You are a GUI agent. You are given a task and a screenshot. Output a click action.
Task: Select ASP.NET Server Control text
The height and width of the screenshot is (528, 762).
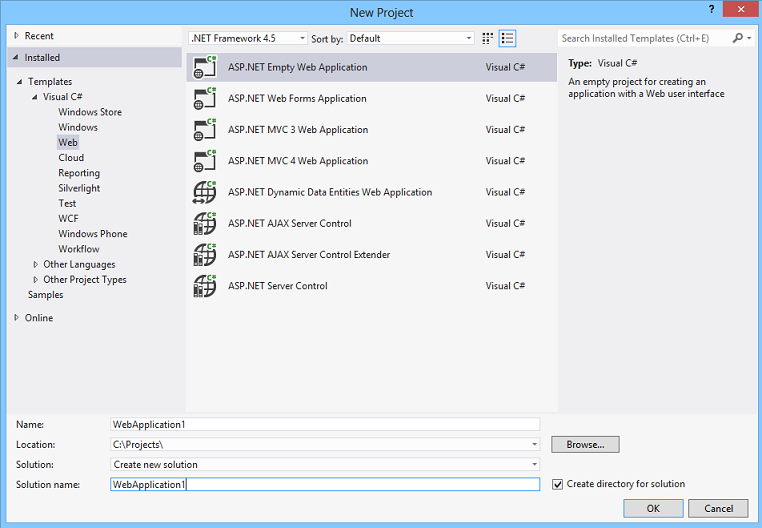[277, 286]
